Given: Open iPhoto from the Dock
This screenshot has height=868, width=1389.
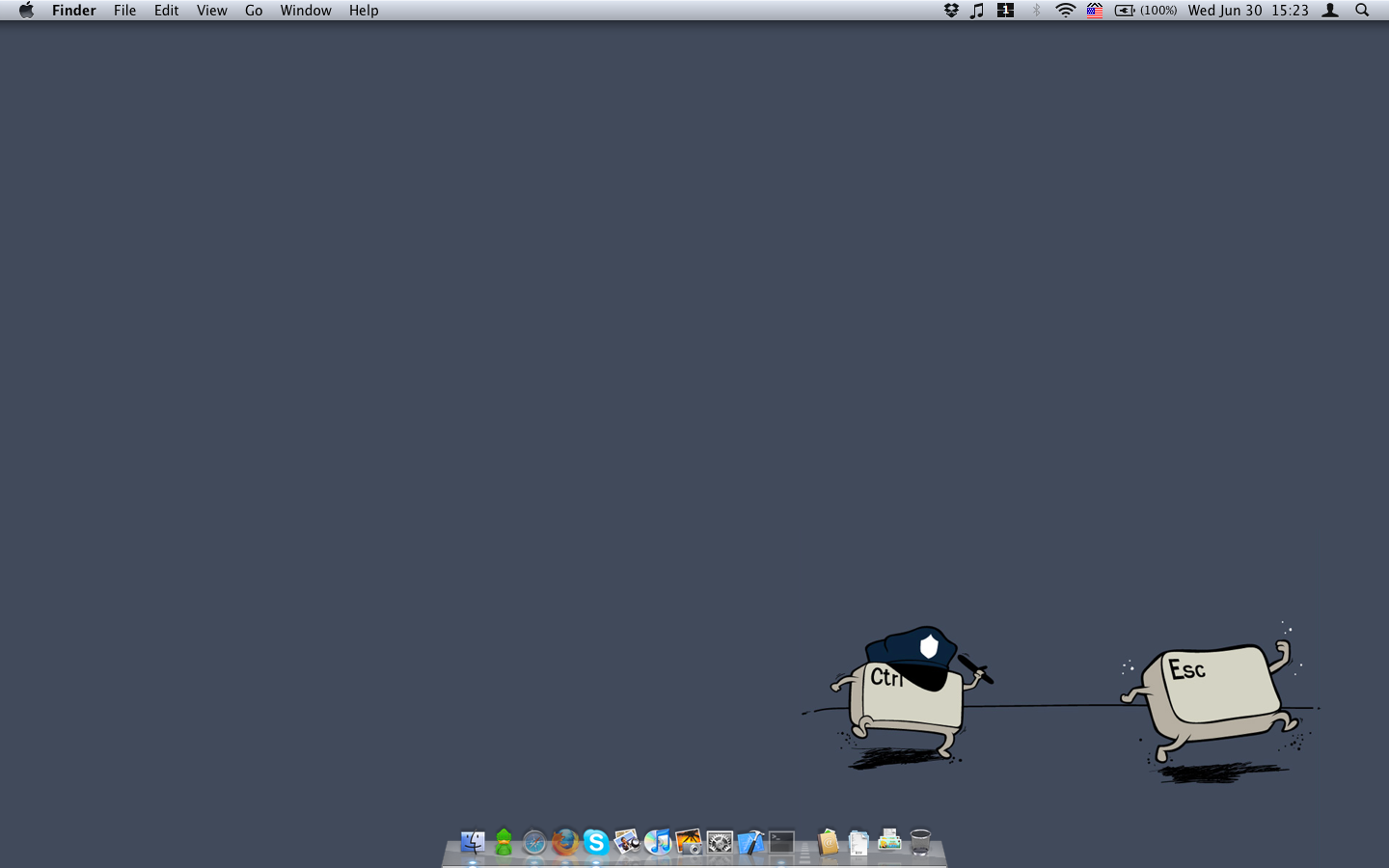Looking at the screenshot, I should 689,842.
